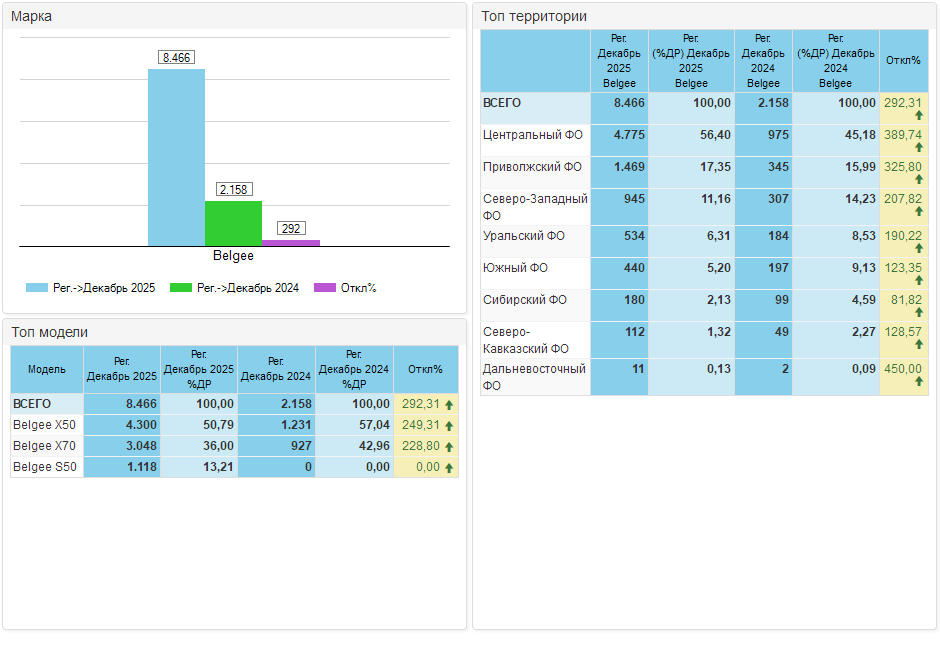Click green arrow for Сибирский ФО deviation
The width and height of the screenshot is (940, 664).
pos(918,313)
